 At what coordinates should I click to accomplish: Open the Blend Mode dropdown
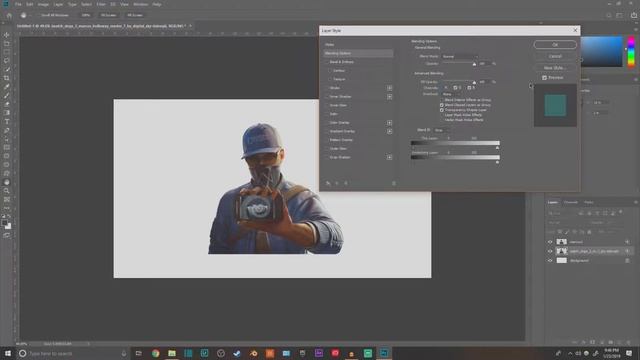click(460, 56)
